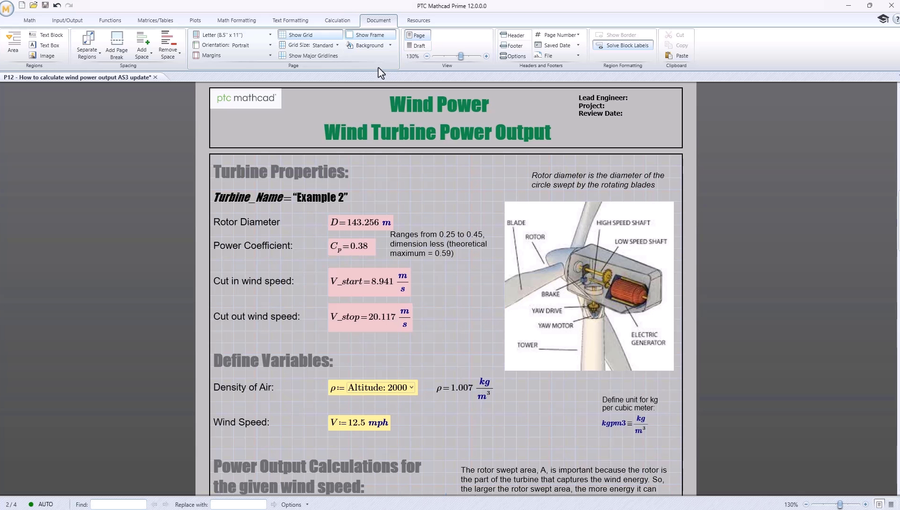This screenshot has height=510, width=900.
Task: Select the V:=12.5 mph math region
Action: pos(359,422)
